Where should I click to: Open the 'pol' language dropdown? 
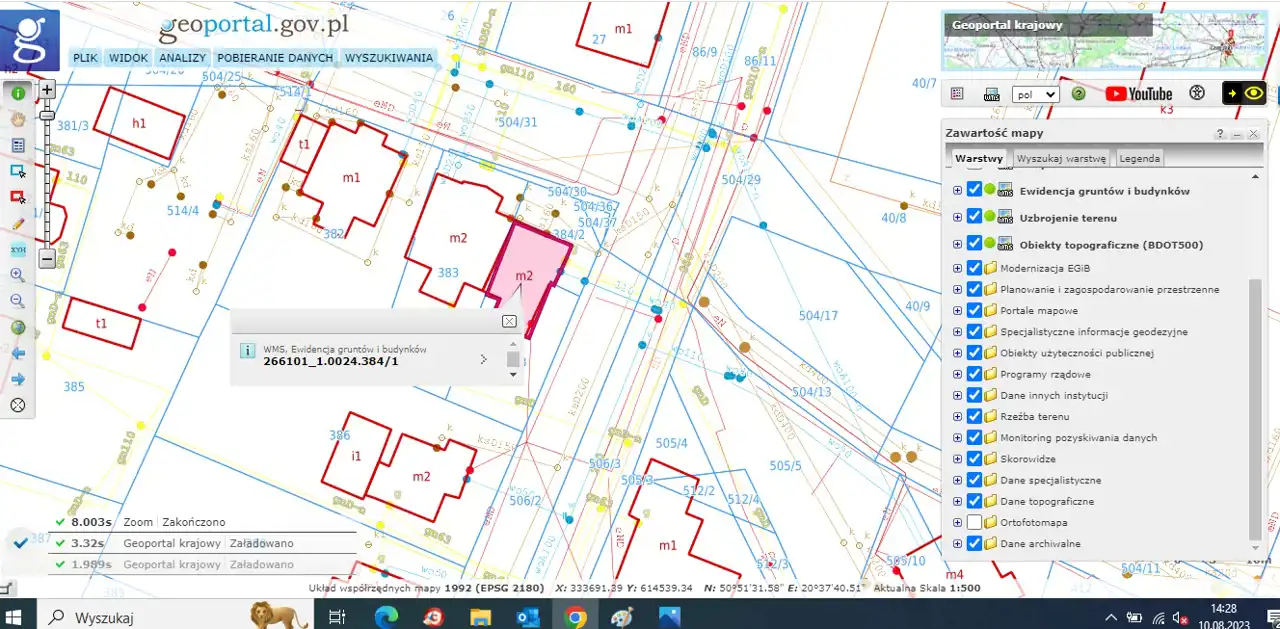click(1035, 94)
